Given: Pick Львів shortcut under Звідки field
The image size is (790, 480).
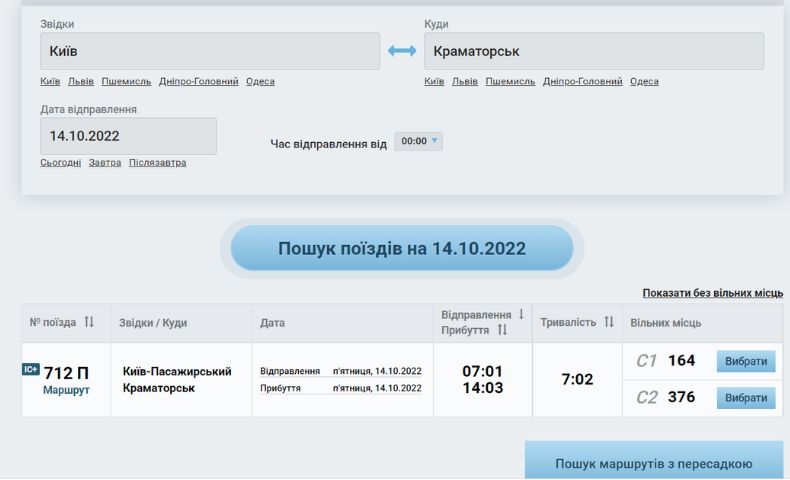Looking at the screenshot, I should pyautogui.click(x=81, y=82).
